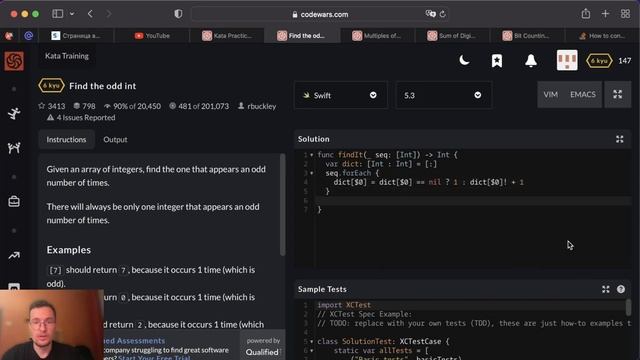Click the Examples heading
Viewport: 640px width, 360px height.
click(x=69, y=250)
